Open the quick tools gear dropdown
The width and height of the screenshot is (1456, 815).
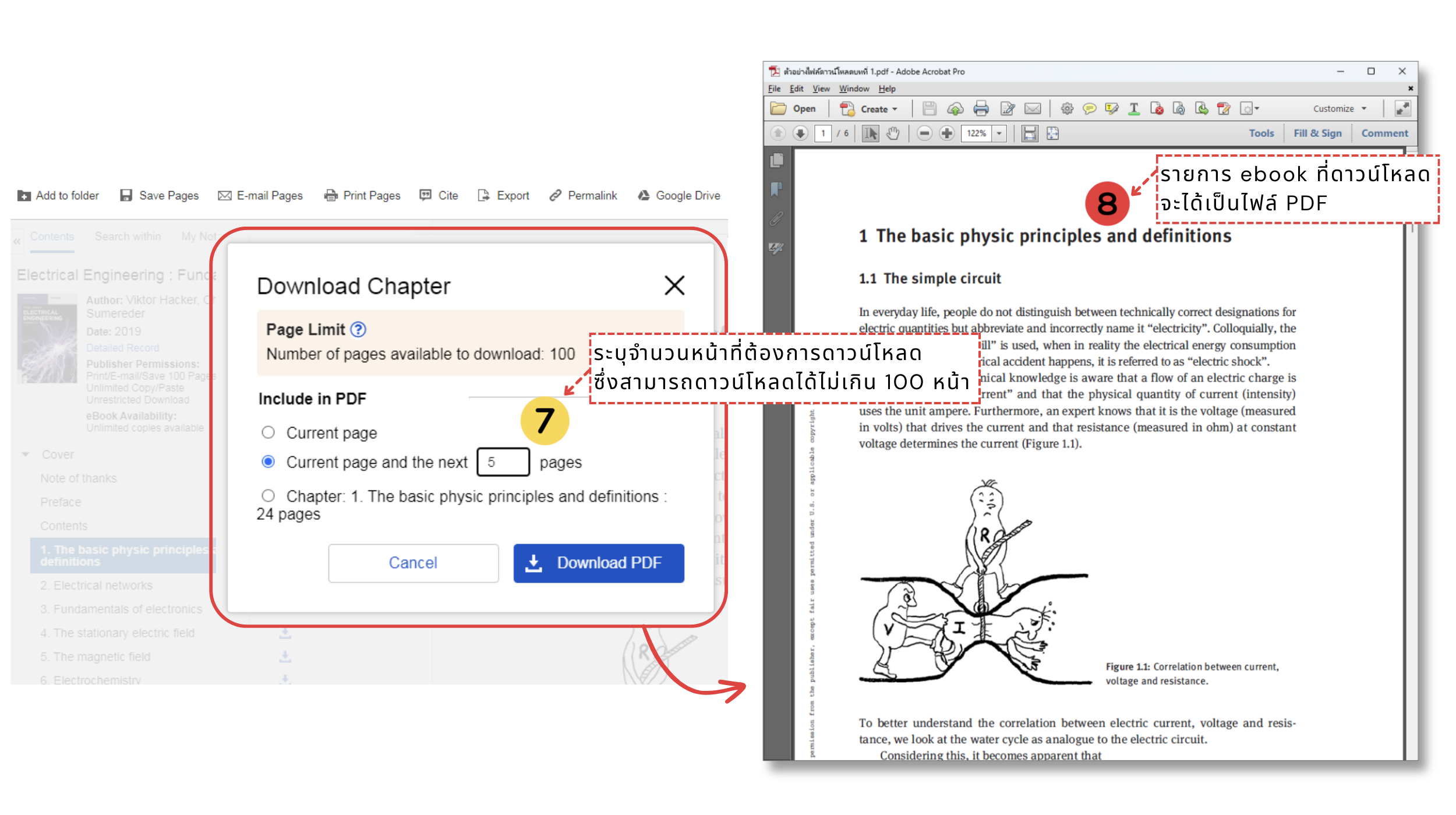click(1249, 109)
